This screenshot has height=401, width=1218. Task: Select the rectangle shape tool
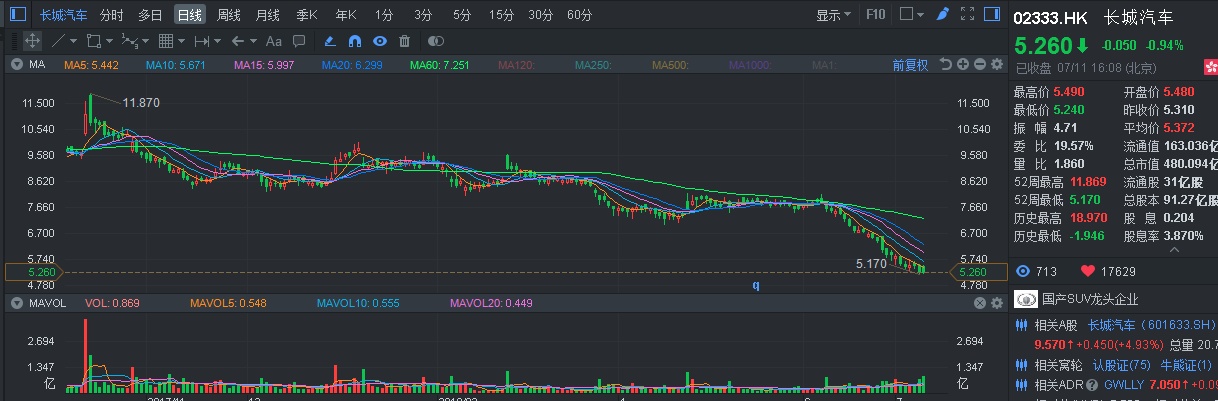tap(94, 41)
